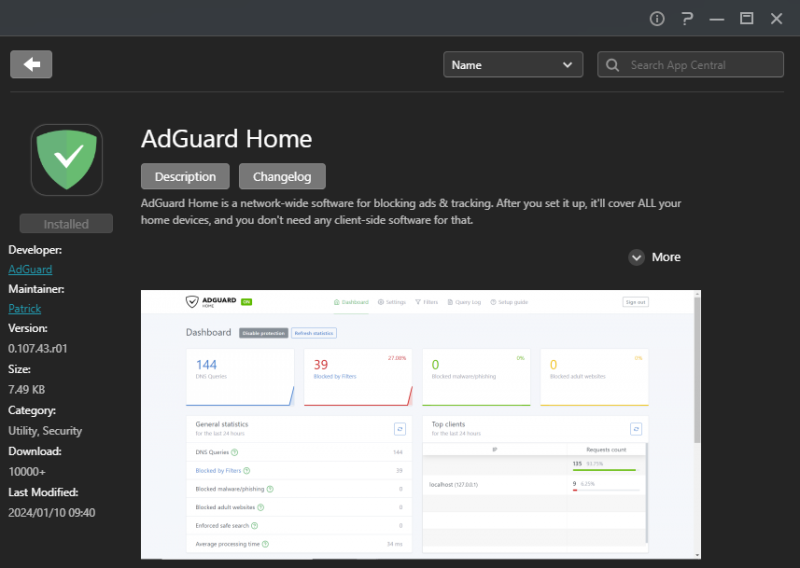Select download count 10000+
The width and height of the screenshot is (800, 568).
27,472
